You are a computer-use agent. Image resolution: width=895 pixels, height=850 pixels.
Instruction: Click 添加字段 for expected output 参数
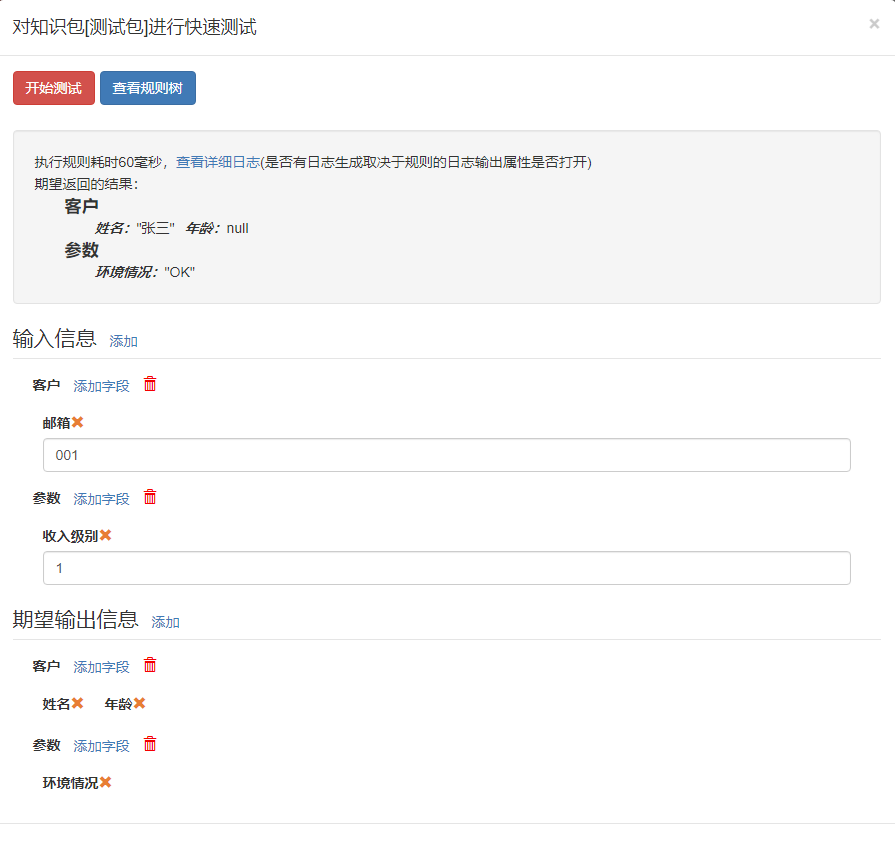[102, 746]
